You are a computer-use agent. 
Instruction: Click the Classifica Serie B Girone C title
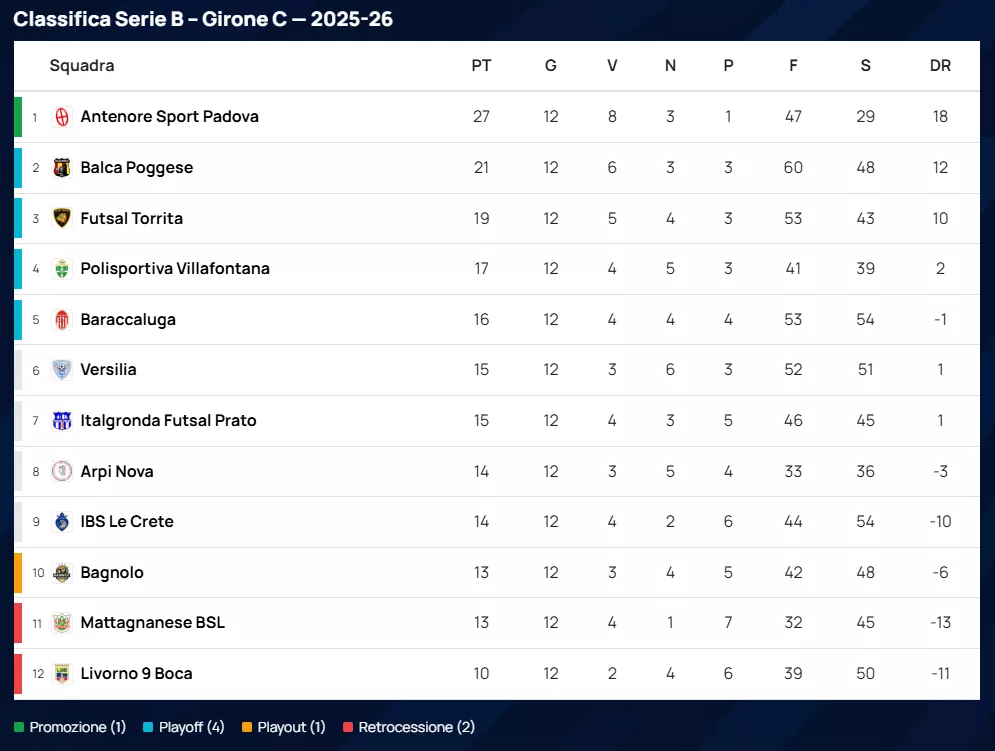[x=203, y=19]
